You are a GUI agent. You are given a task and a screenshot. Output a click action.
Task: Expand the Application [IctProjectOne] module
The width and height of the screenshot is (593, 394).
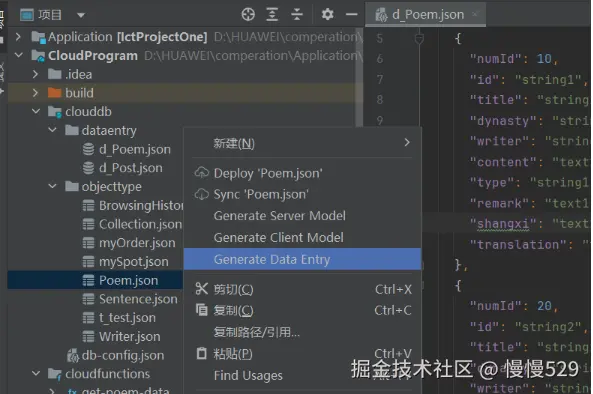tap(18, 37)
